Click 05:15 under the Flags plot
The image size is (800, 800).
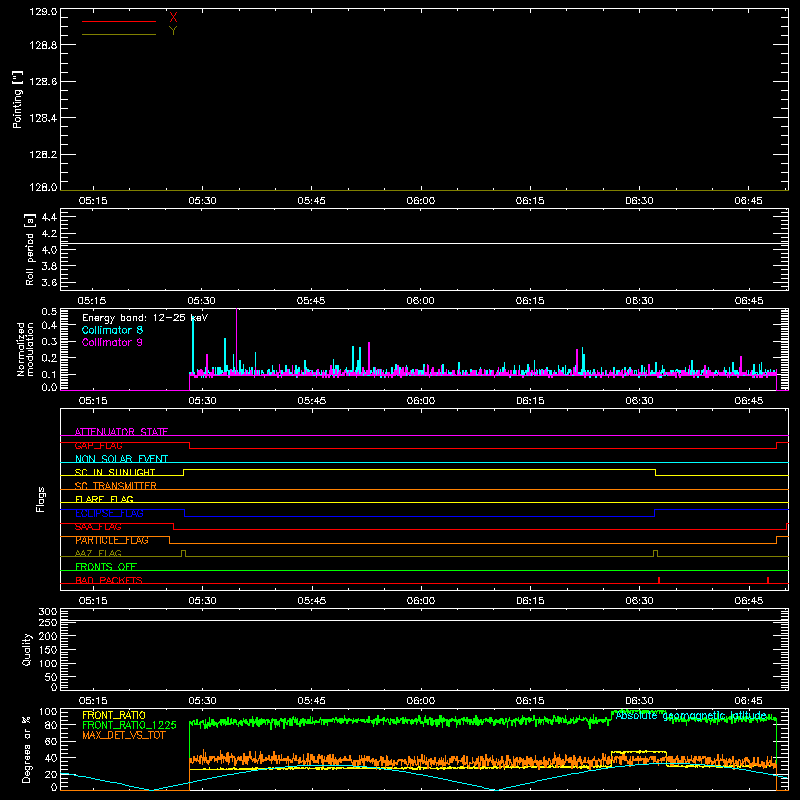point(93,601)
